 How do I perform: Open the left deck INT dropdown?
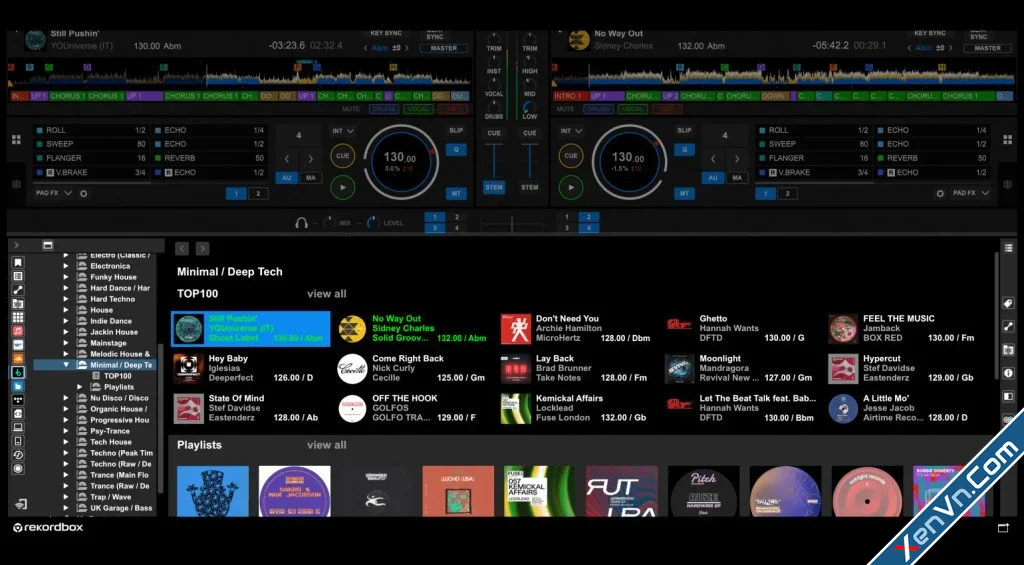(x=343, y=131)
